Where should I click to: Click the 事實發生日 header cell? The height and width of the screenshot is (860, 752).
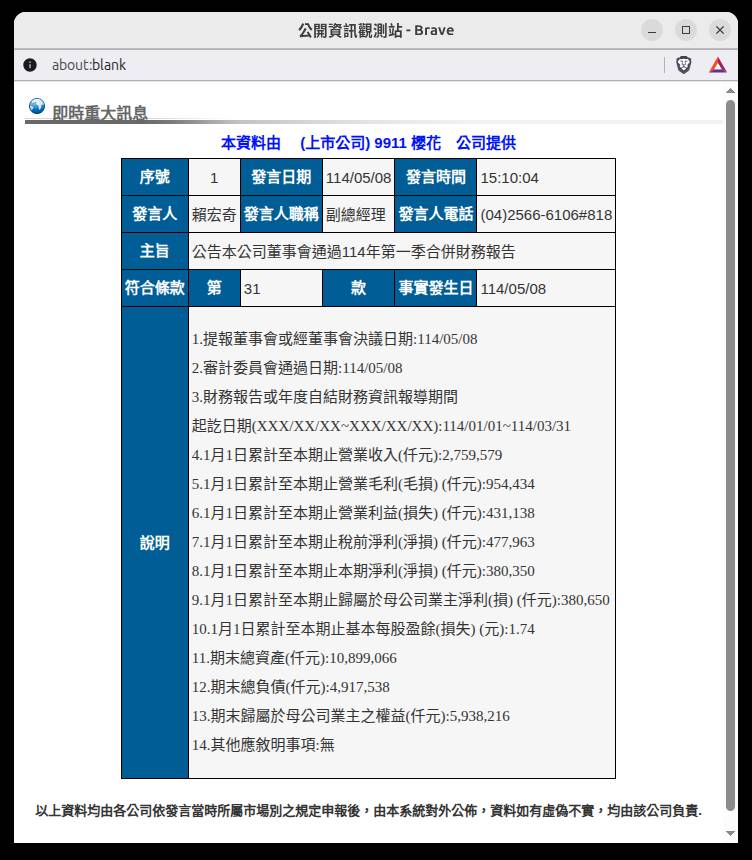pyautogui.click(x=436, y=288)
